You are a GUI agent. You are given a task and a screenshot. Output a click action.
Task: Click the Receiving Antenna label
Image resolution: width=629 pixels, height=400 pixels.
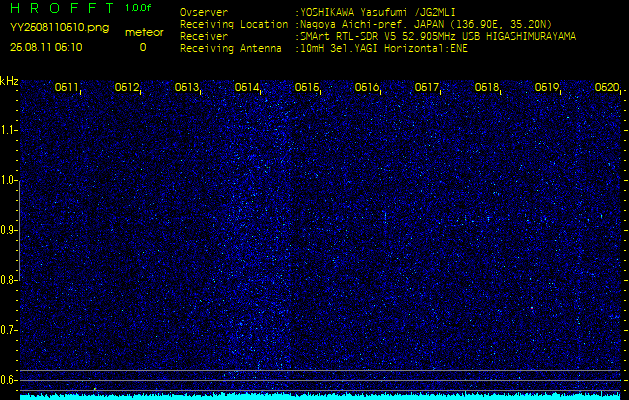pos(231,49)
